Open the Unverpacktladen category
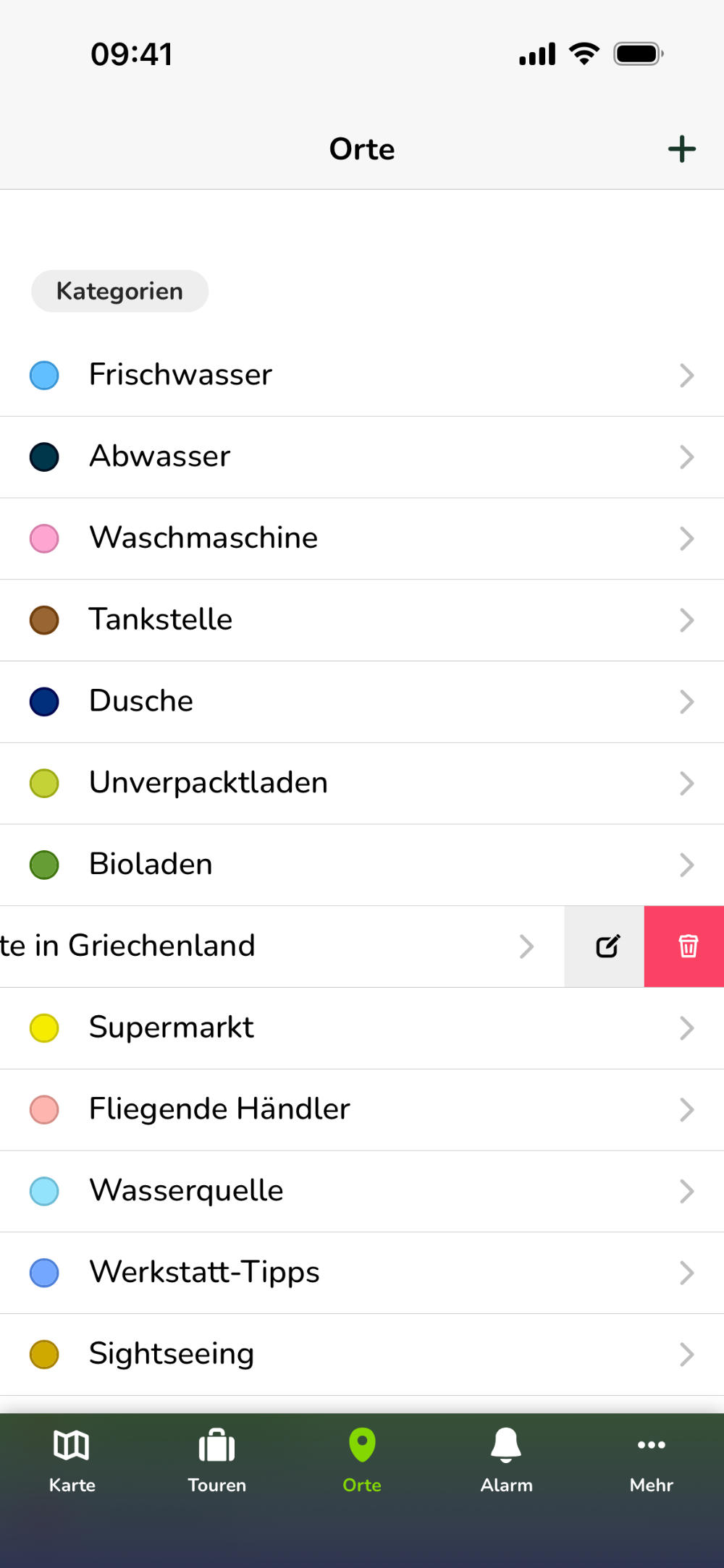Screen dimensions: 724x1568 tap(209, 783)
